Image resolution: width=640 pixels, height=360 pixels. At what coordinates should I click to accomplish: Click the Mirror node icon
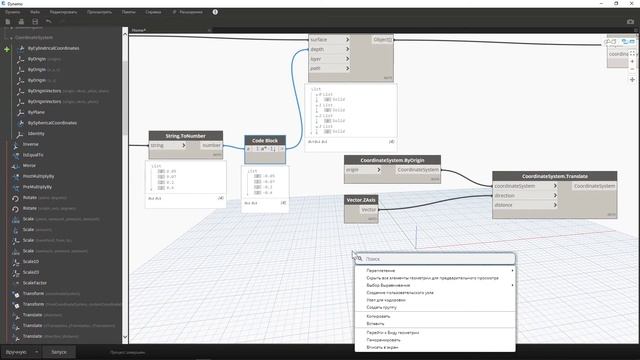pyautogui.click(x=16, y=166)
